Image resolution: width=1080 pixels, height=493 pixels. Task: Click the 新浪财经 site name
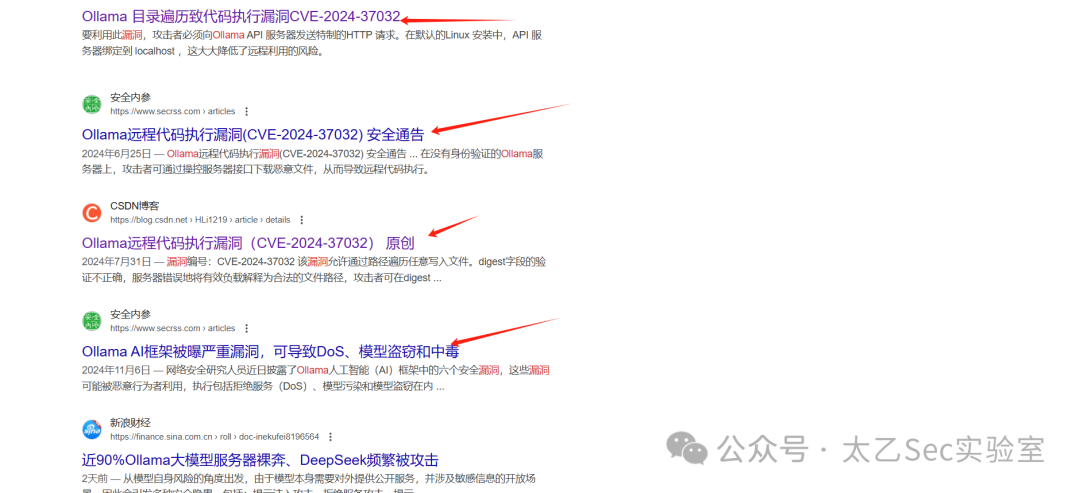pyautogui.click(x=130, y=423)
